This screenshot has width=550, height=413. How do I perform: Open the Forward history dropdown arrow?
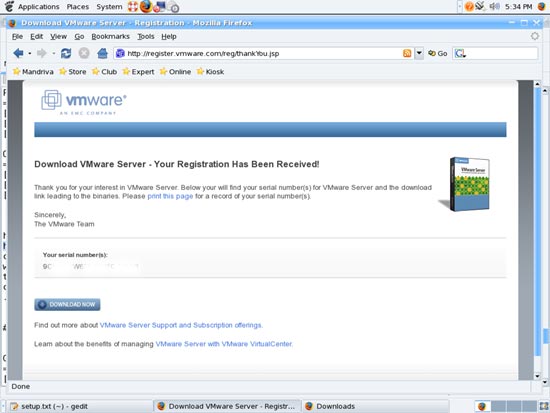(x=54, y=54)
